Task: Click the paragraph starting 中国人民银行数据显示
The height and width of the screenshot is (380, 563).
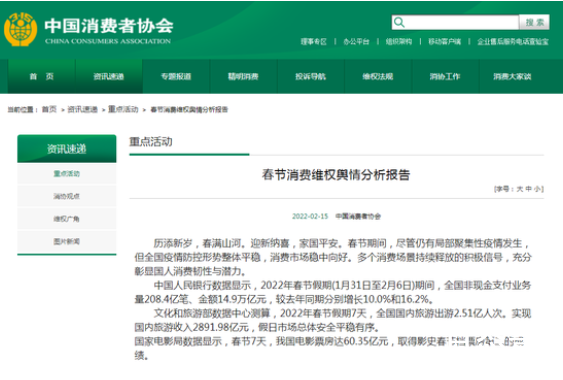Action: coord(333,292)
